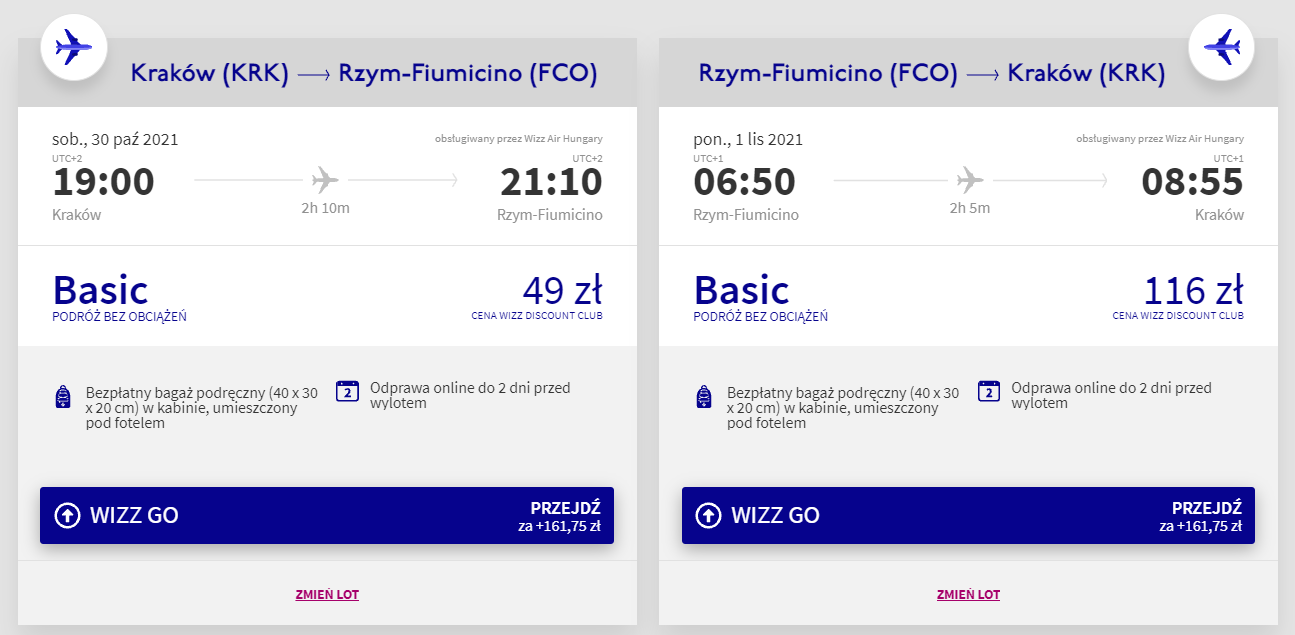Click the return flight airplane badge icon

(x=1221, y=46)
